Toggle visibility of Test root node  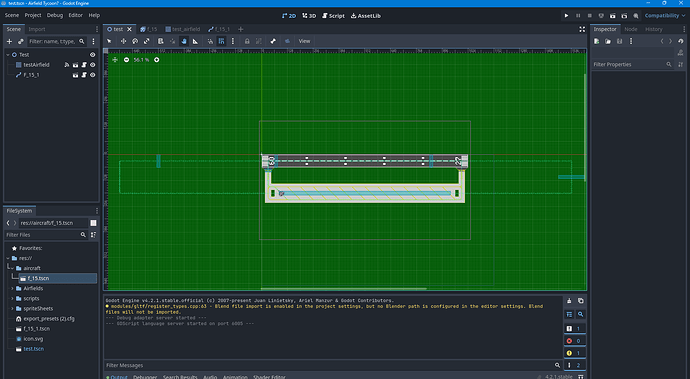point(92,55)
